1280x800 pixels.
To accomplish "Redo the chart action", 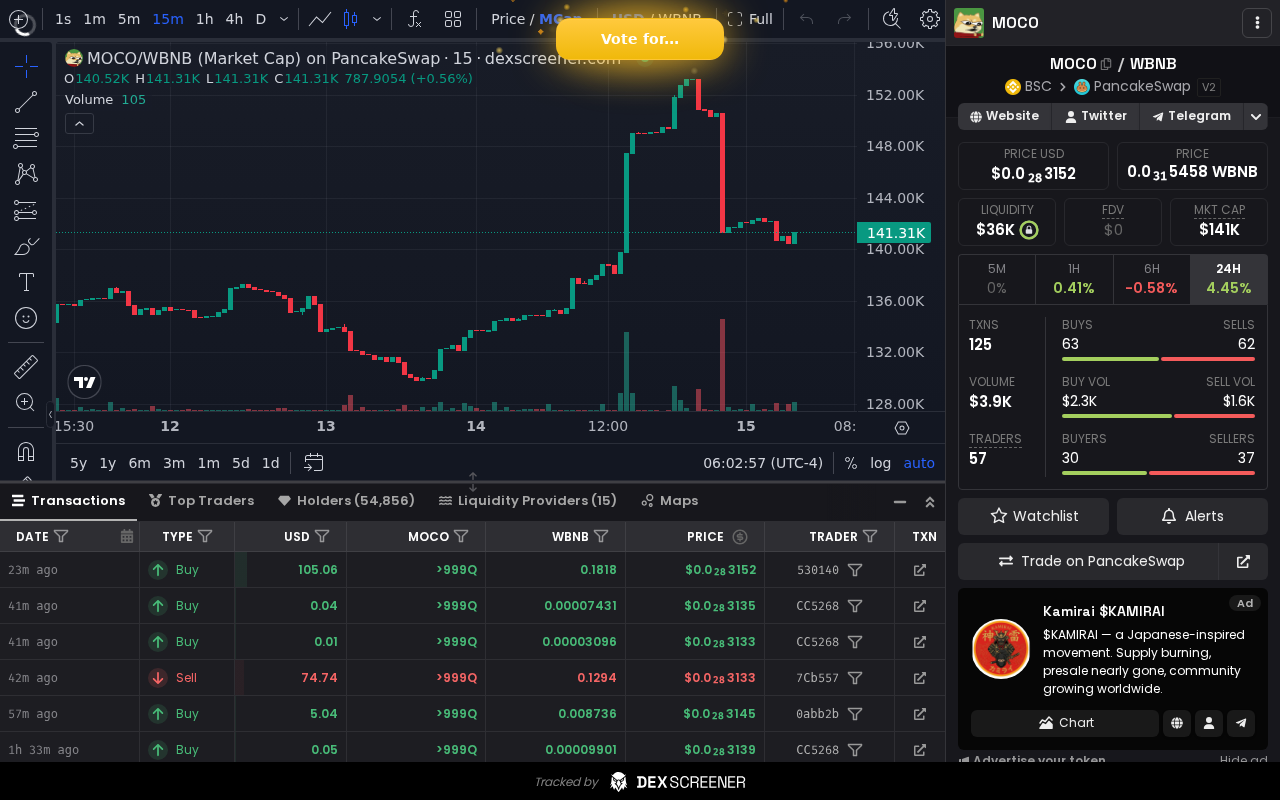I will pos(845,19).
